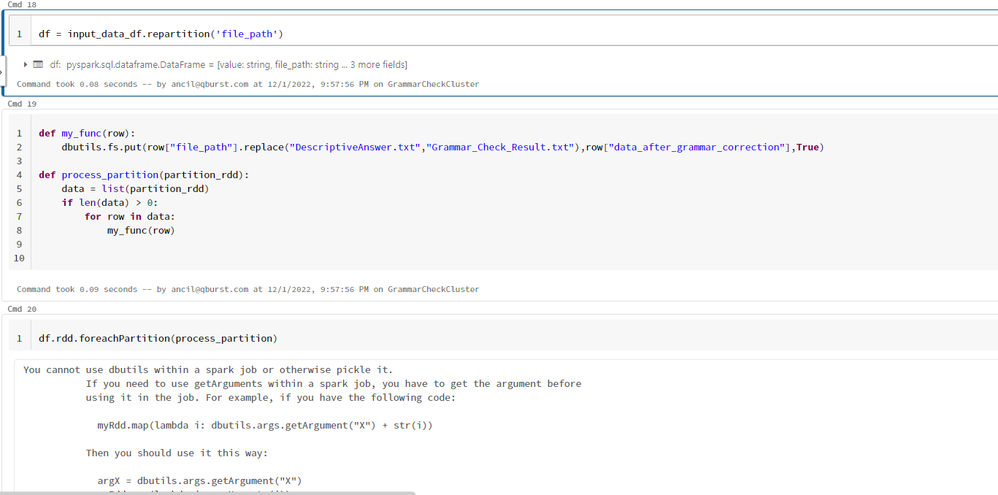Viewport: 998px width, 495px height.
Task: Expand the df DataFrame schema triangle
Action: pyautogui.click(x=25, y=64)
